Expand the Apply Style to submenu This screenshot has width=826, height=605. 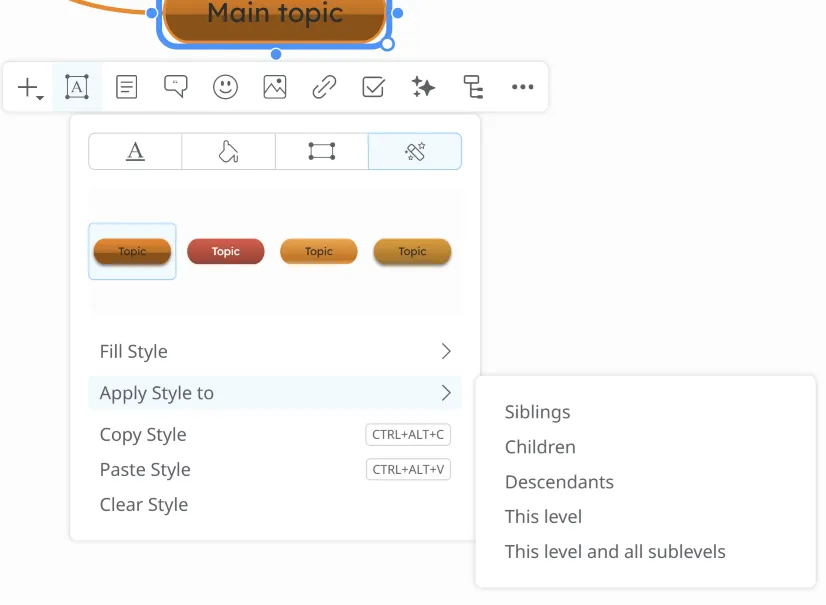point(275,393)
